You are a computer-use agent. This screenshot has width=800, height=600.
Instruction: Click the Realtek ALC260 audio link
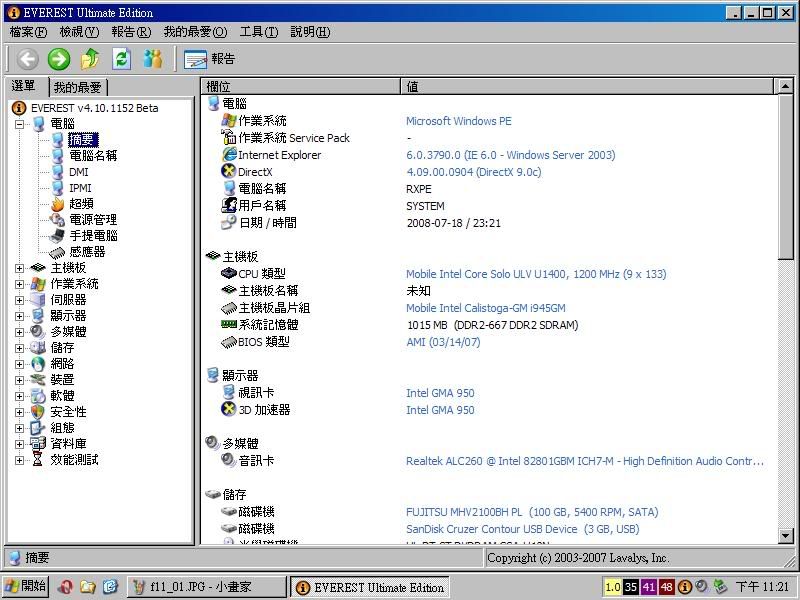[x=585, y=461]
